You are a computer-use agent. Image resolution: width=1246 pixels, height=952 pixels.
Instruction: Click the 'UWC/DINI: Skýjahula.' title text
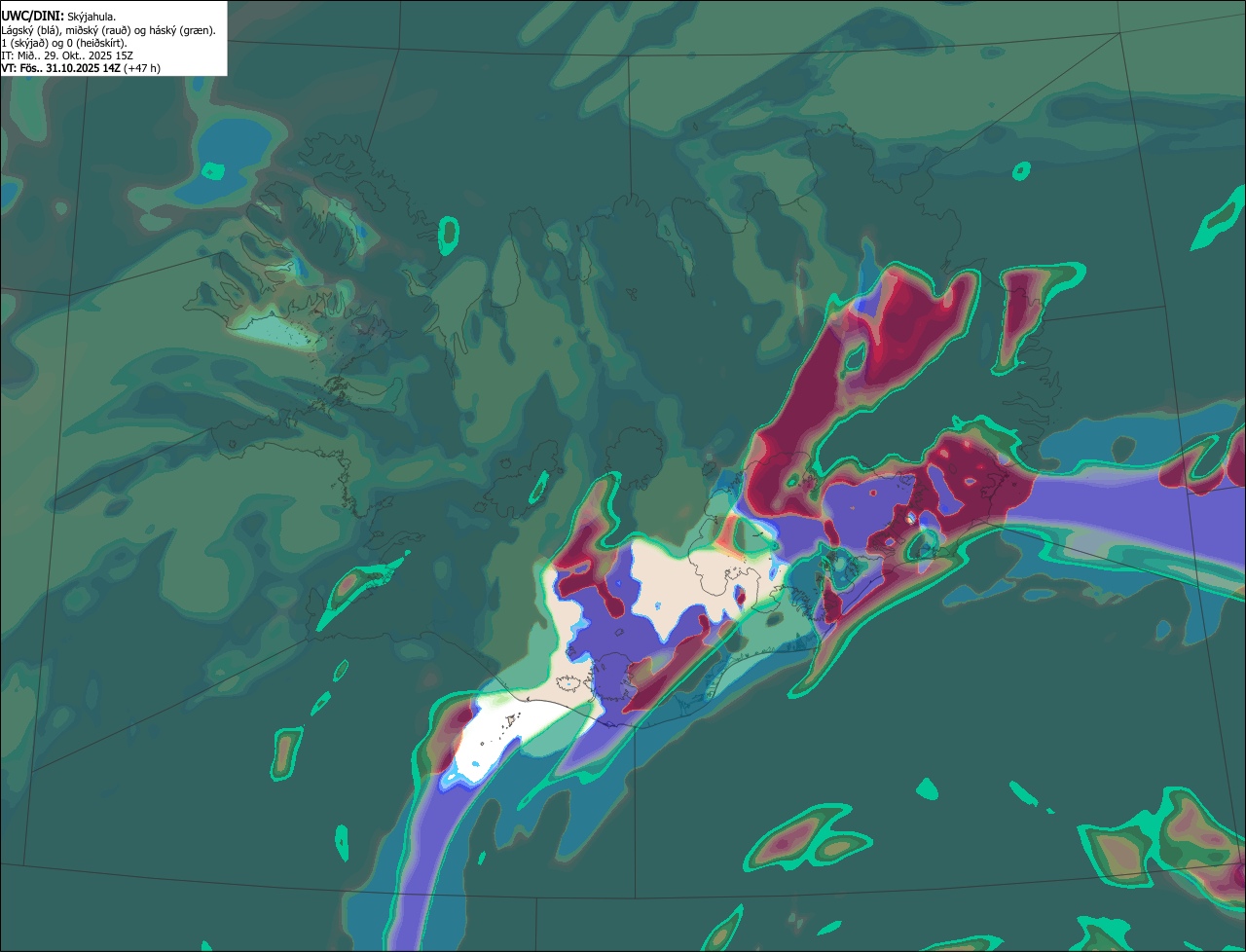(x=58, y=17)
